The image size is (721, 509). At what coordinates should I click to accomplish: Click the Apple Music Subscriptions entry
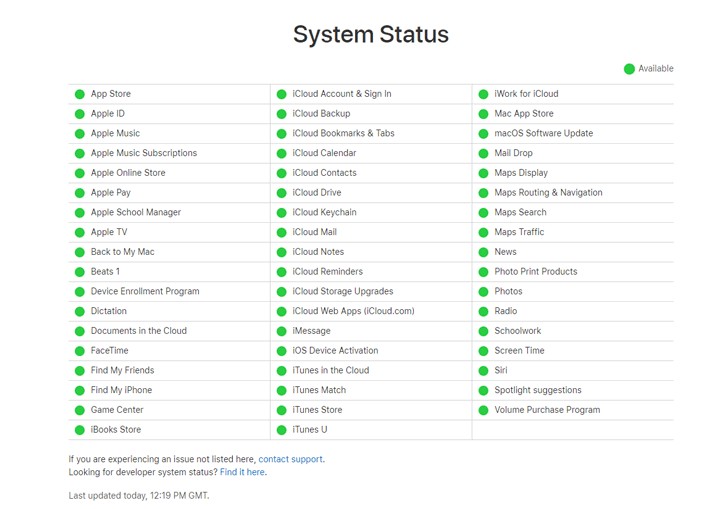click(x=144, y=153)
